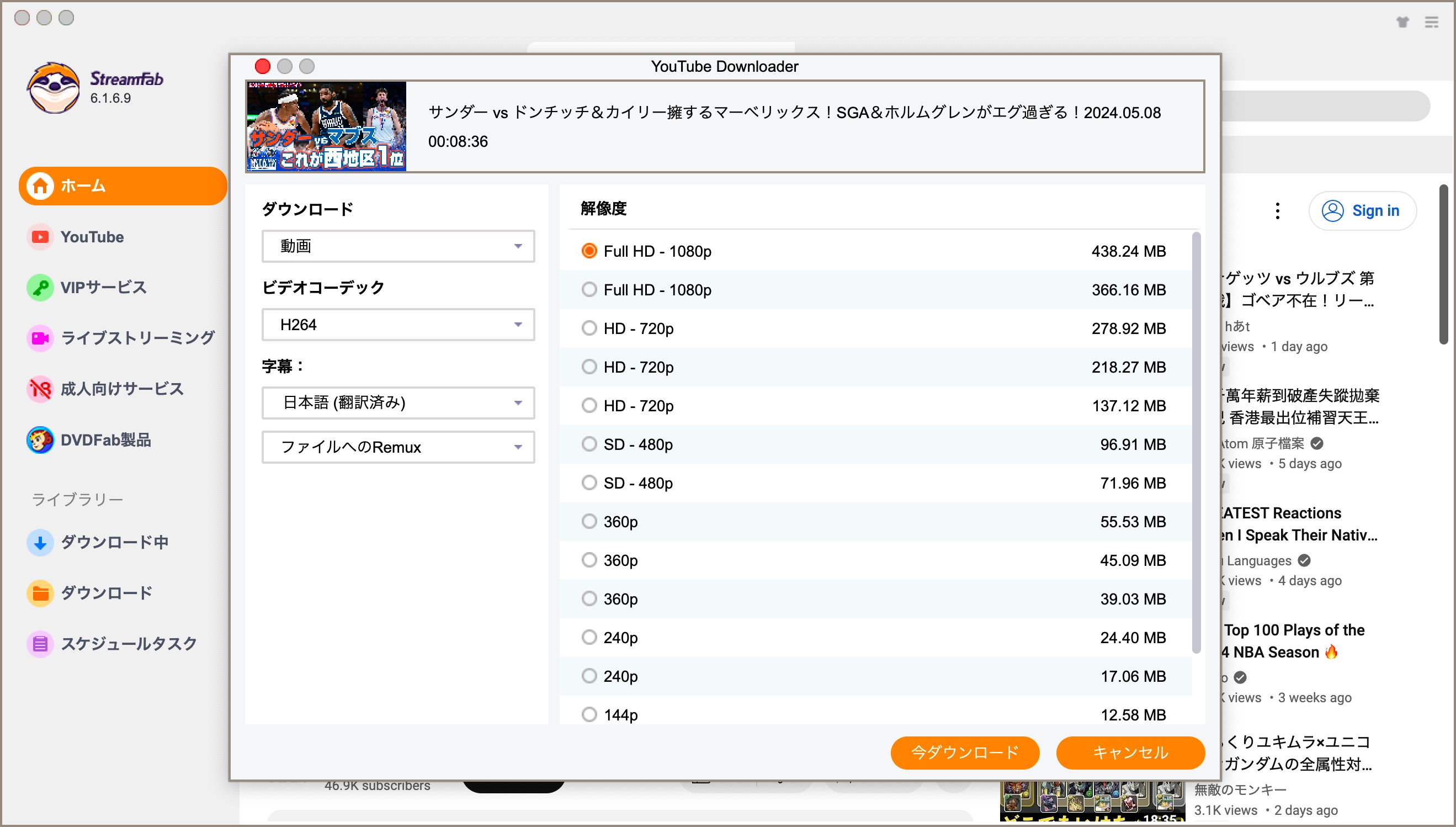Open the ダウンロード中 arrow icon
Viewport: 1456px width, 827px height.
(x=40, y=543)
